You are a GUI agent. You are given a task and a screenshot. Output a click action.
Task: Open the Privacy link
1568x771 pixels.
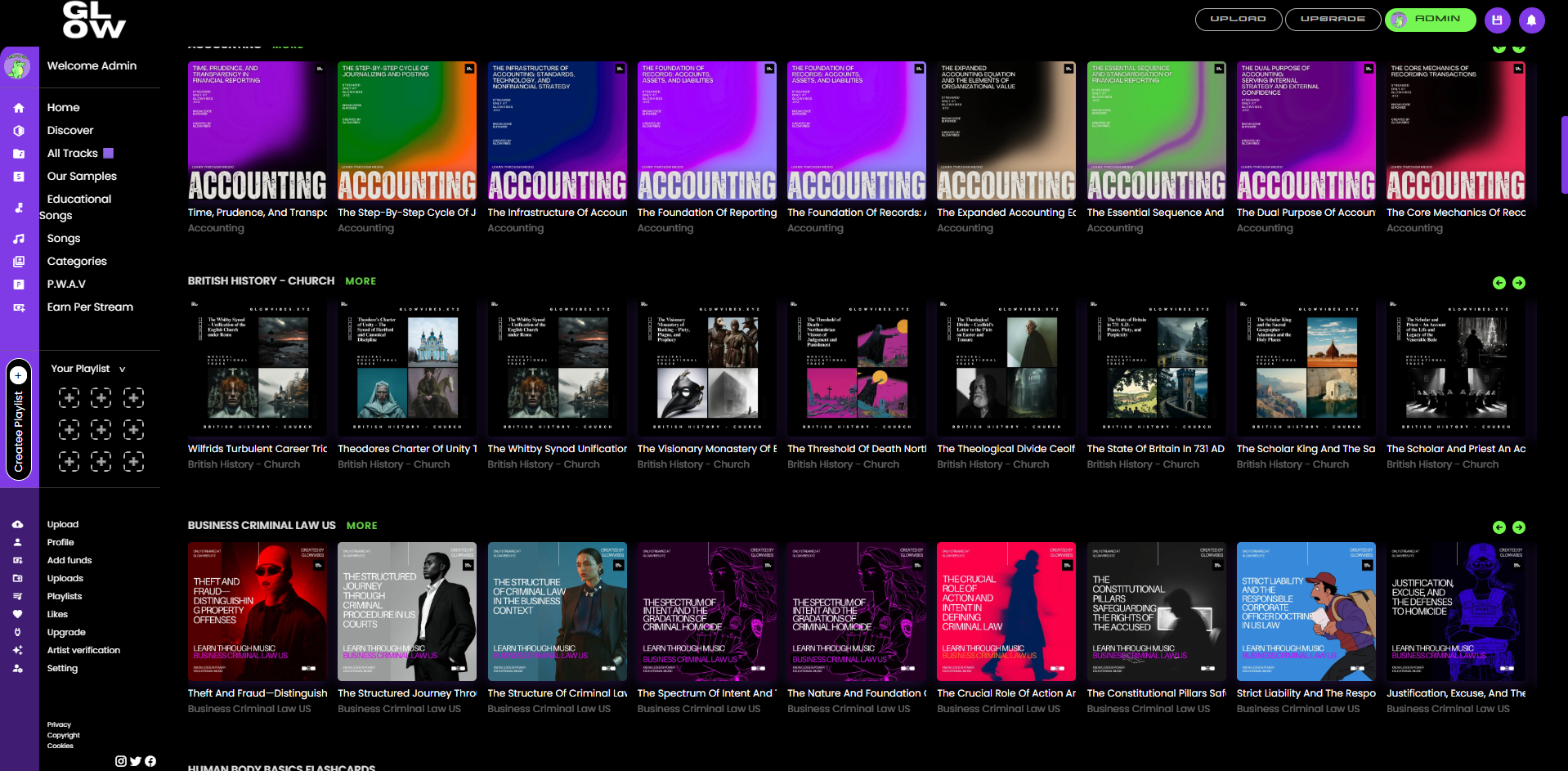pos(59,725)
